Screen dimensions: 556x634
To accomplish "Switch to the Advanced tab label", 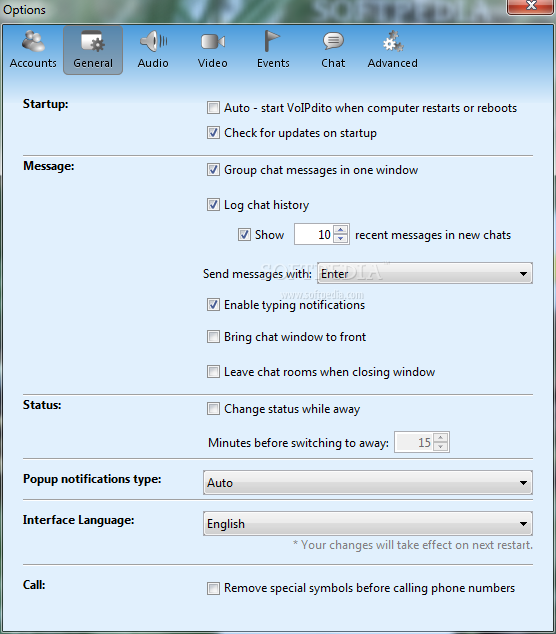I will pos(393,63).
